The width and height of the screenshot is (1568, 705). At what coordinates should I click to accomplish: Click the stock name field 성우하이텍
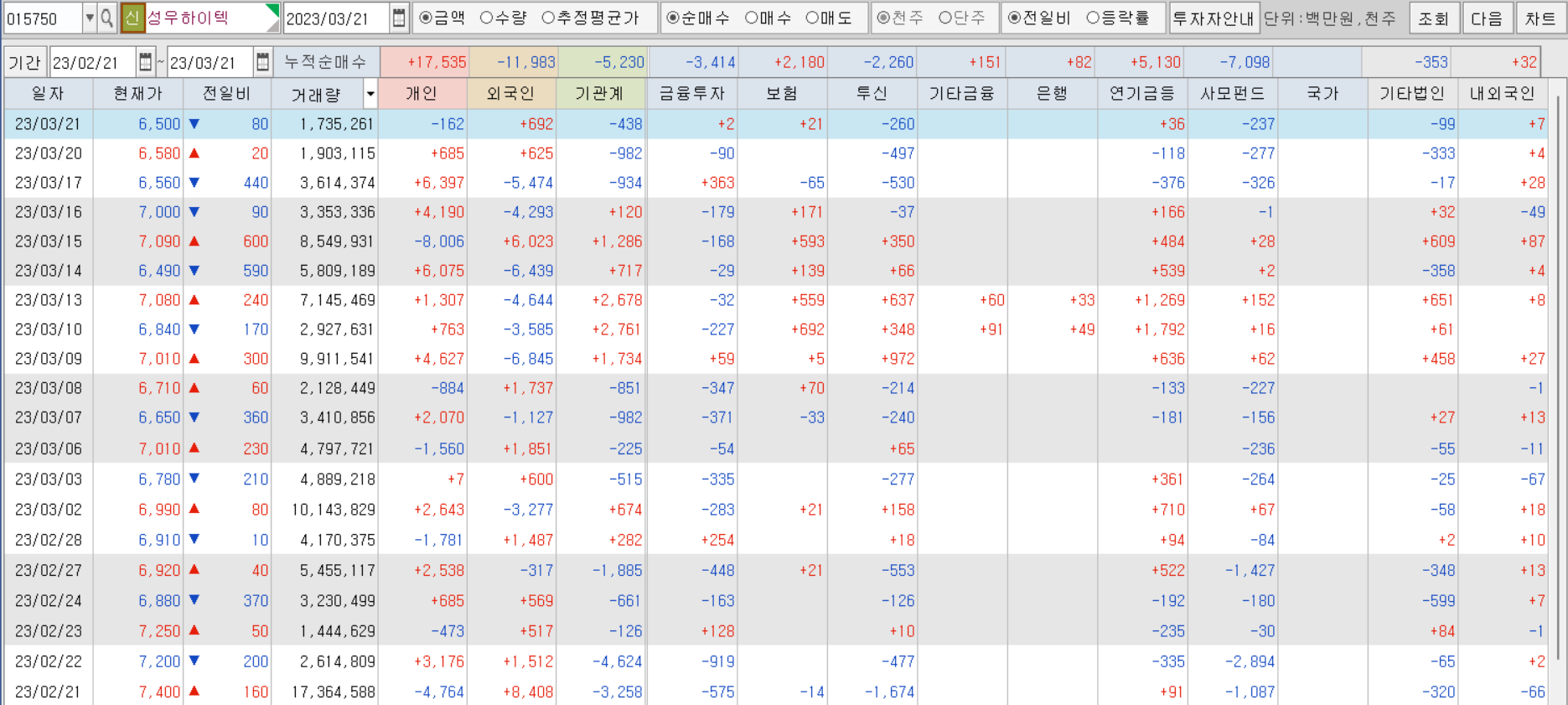click(x=212, y=18)
